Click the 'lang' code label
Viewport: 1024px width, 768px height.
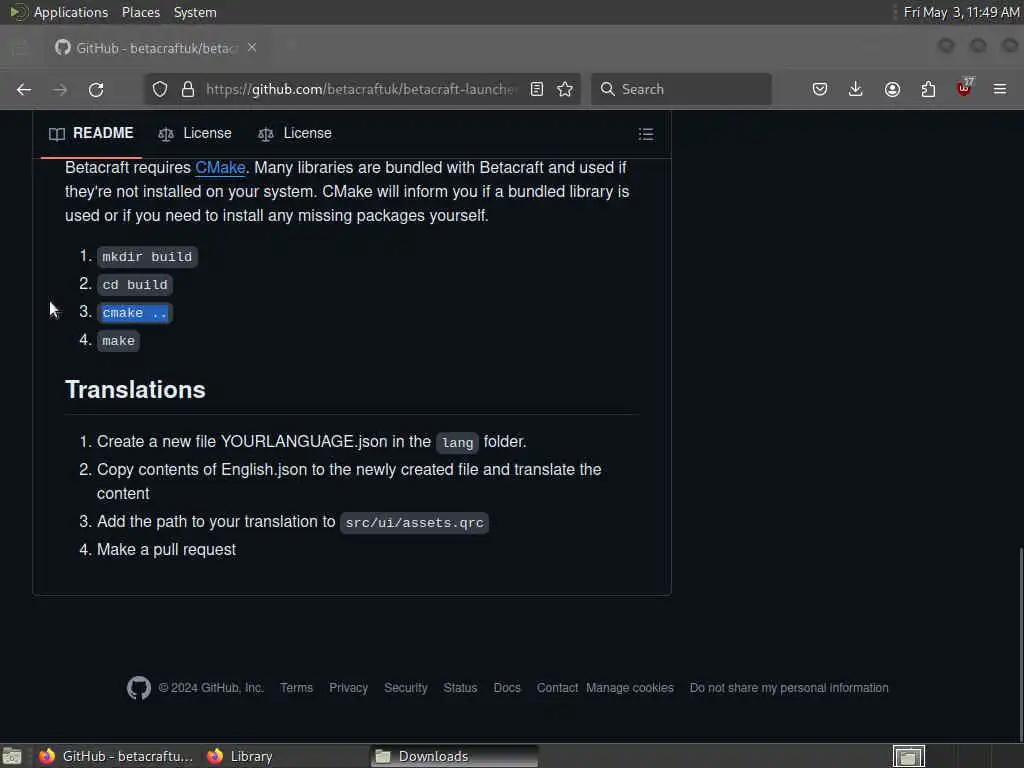point(457,443)
